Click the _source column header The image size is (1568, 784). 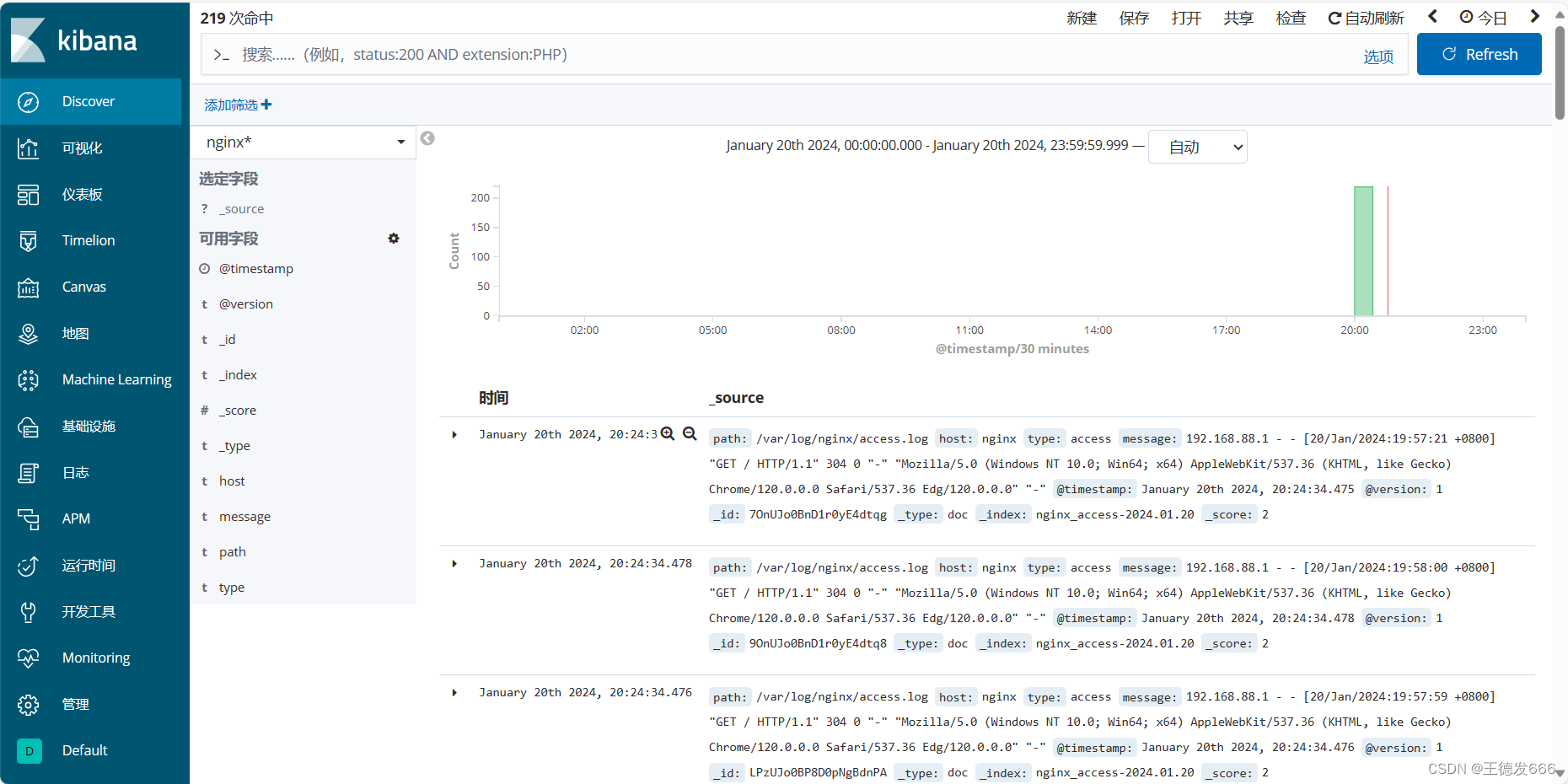(x=737, y=398)
